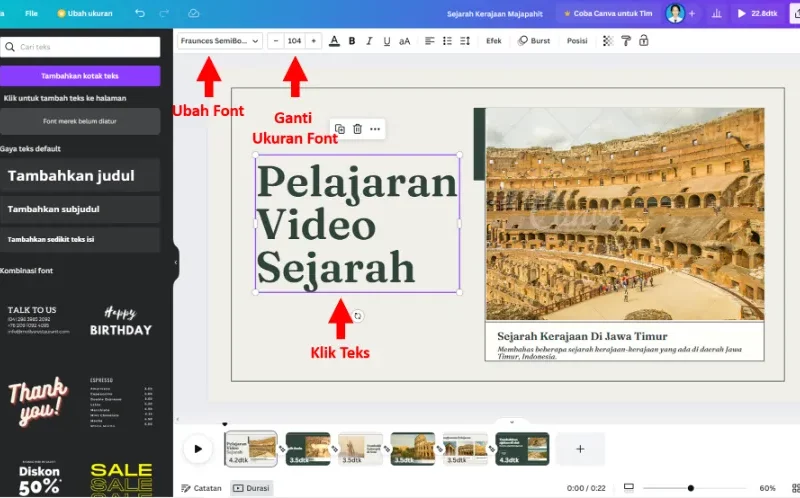Click the font size field showing 104
The width and height of the screenshot is (800, 498).
[294, 41]
